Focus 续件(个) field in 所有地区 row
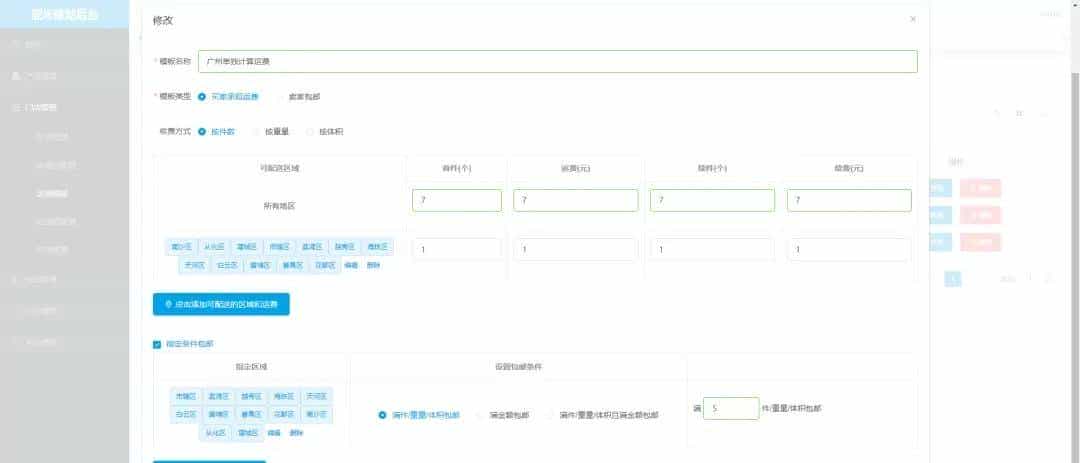Image resolution: width=1080 pixels, height=463 pixels. click(712, 200)
